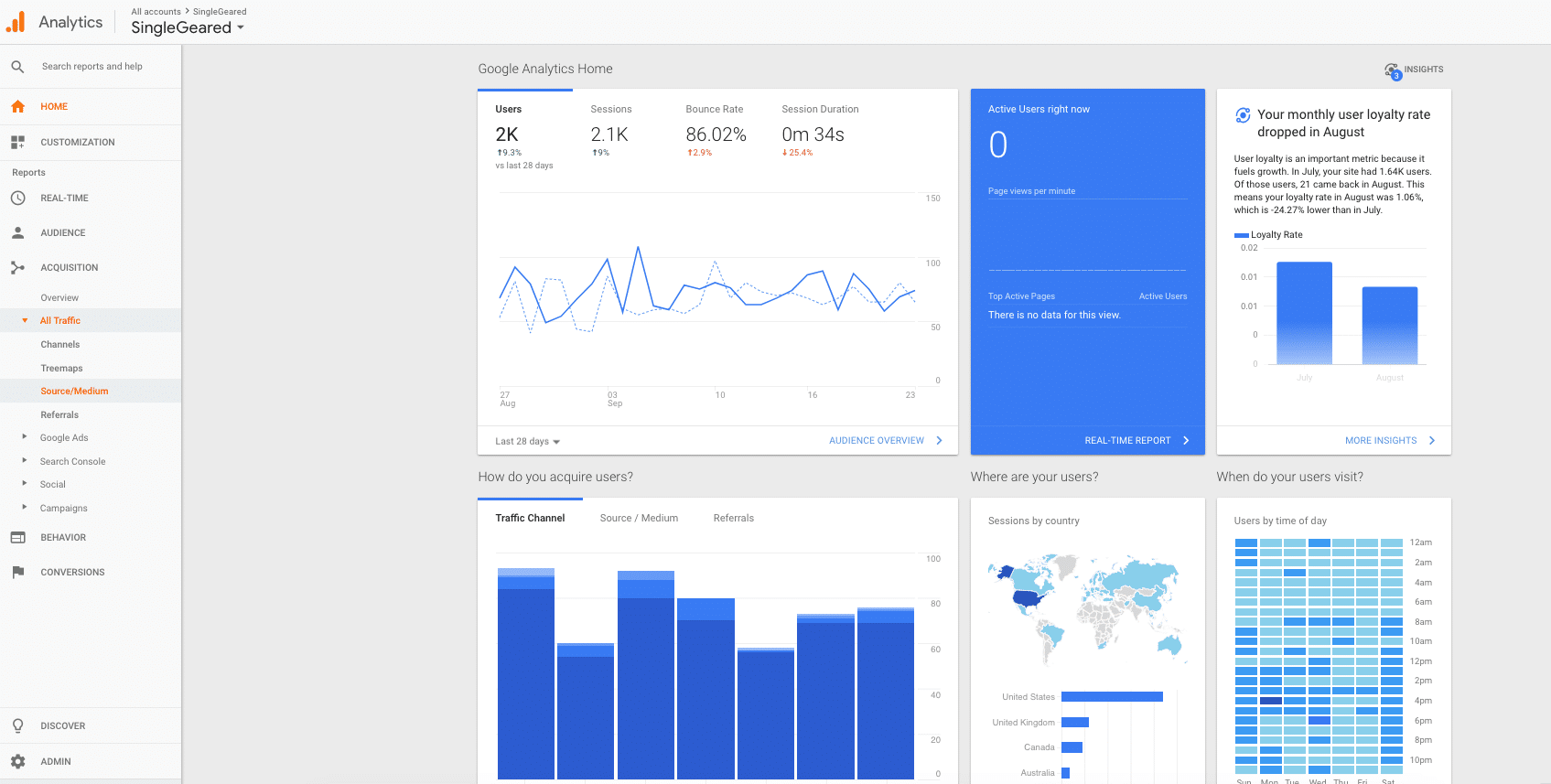Click the Acquisition branching arrows icon
Viewport: 1551px width, 784px height.
point(17,268)
